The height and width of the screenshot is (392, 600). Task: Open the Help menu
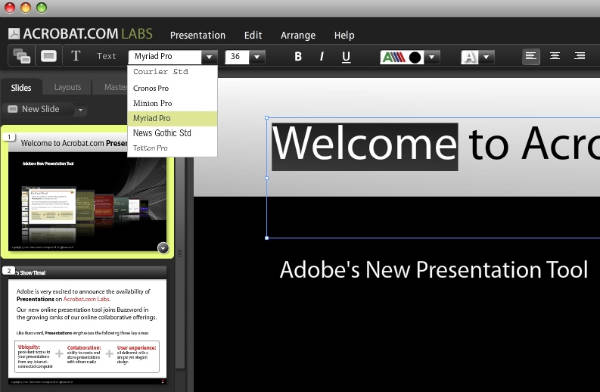pos(344,36)
